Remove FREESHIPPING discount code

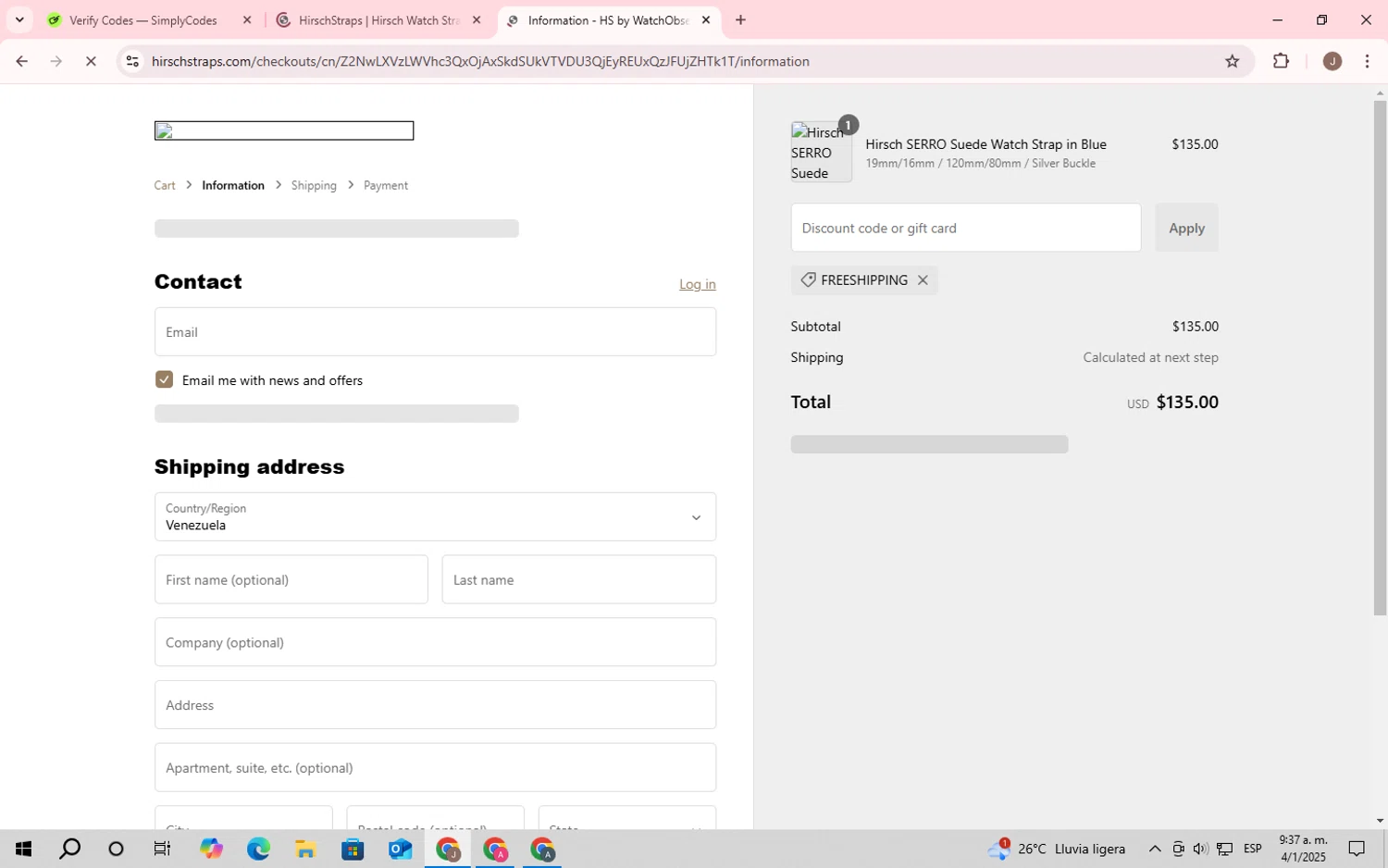click(x=923, y=280)
